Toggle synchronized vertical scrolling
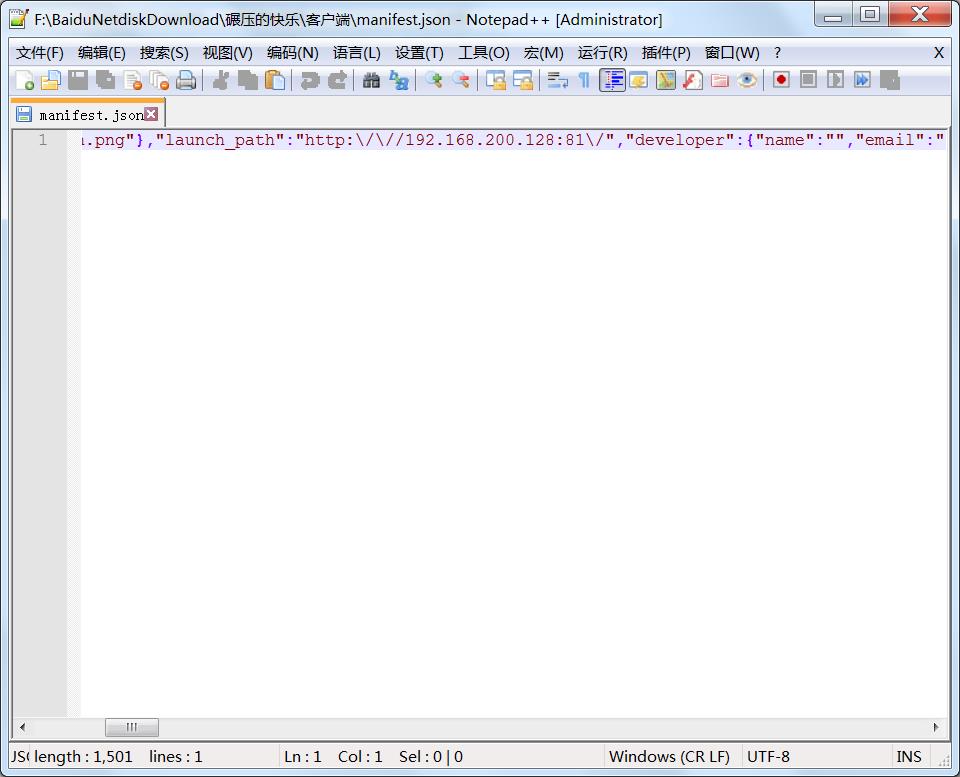Image resolution: width=960 pixels, height=777 pixels. 495,80
